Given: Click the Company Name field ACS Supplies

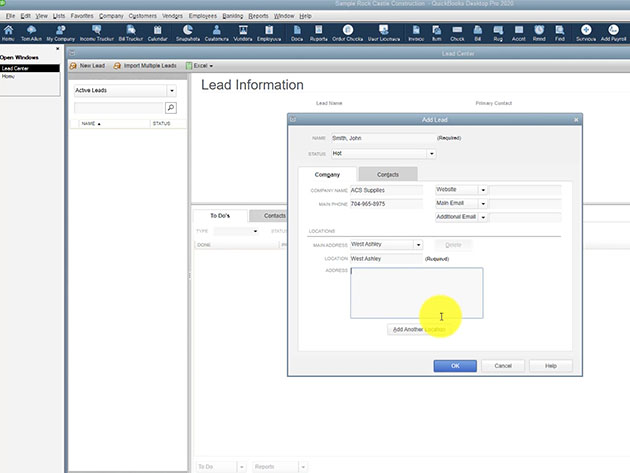Looking at the screenshot, I should [x=386, y=190].
